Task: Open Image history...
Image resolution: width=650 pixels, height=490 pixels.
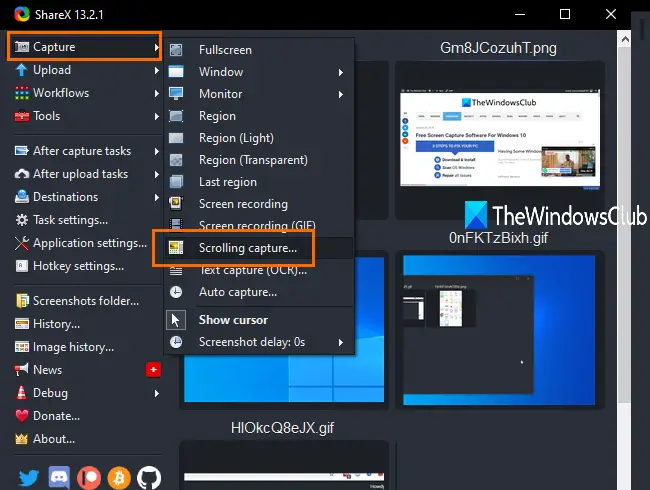Action: coord(87,347)
